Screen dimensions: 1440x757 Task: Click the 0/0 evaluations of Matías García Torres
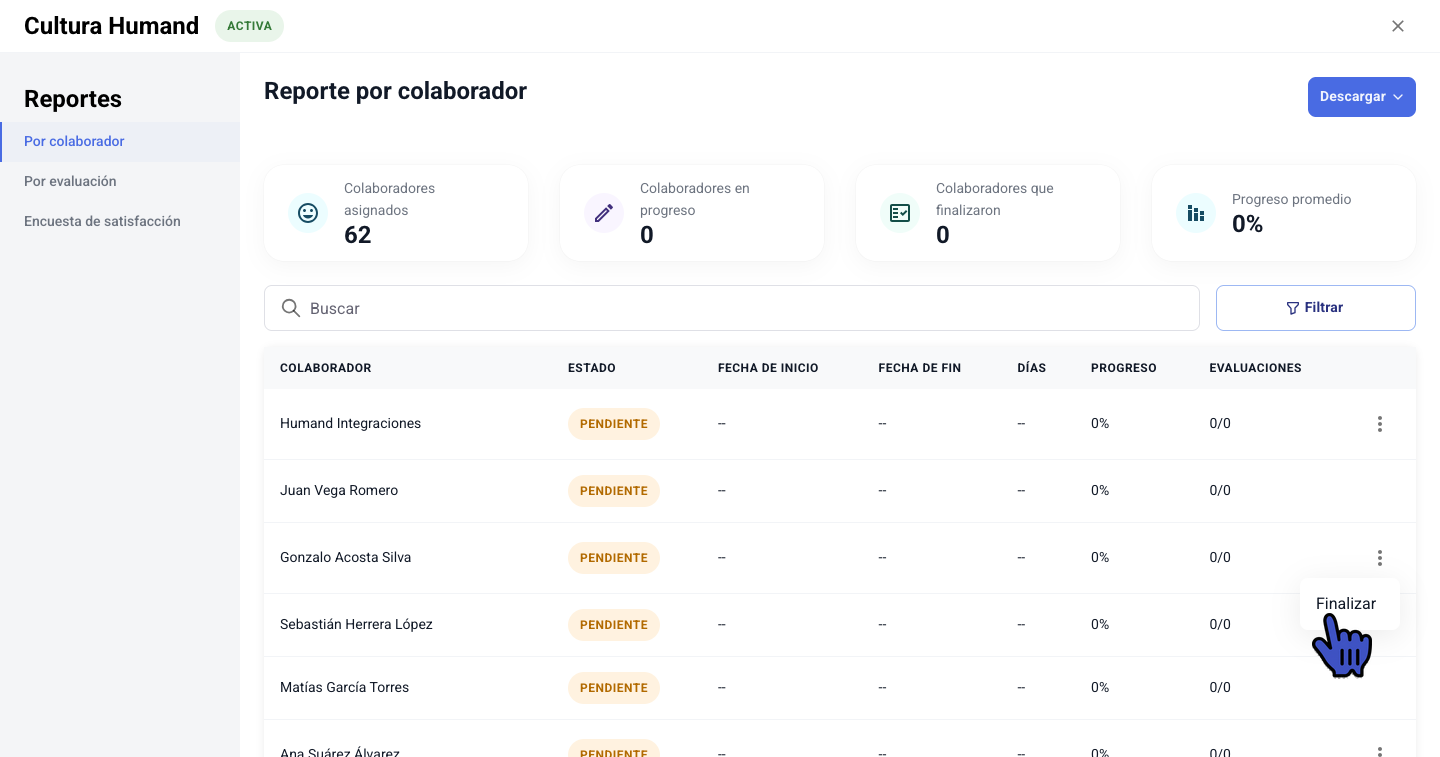point(1220,688)
